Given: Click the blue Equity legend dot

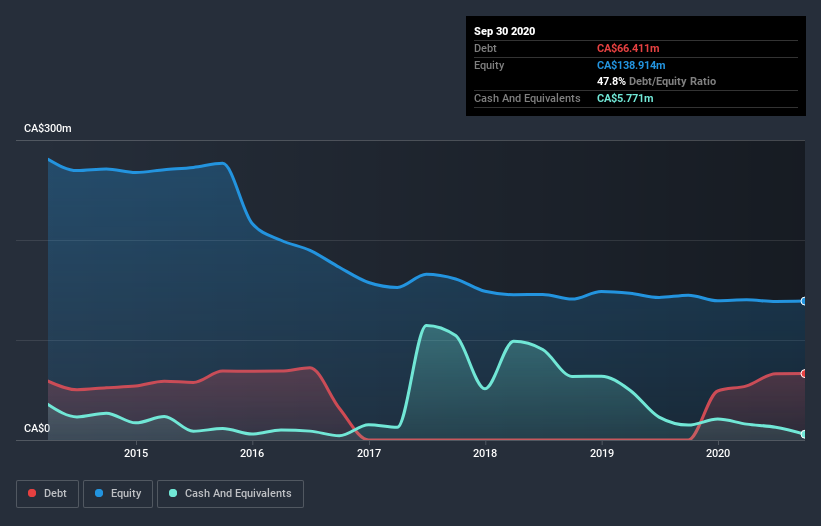Looking at the screenshot, I should (x=99, y=493).
